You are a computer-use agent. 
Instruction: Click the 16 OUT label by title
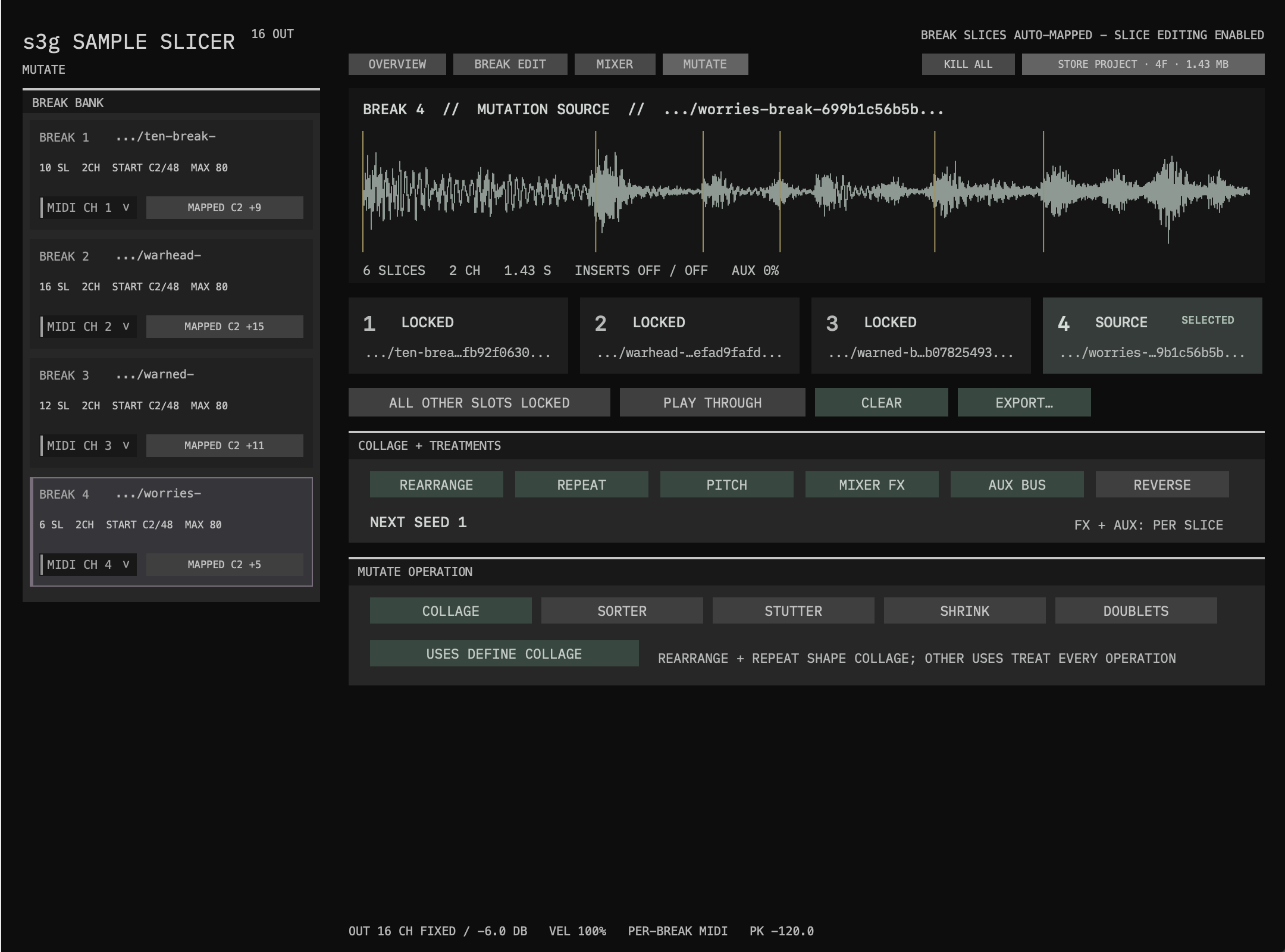coord(272,34)
